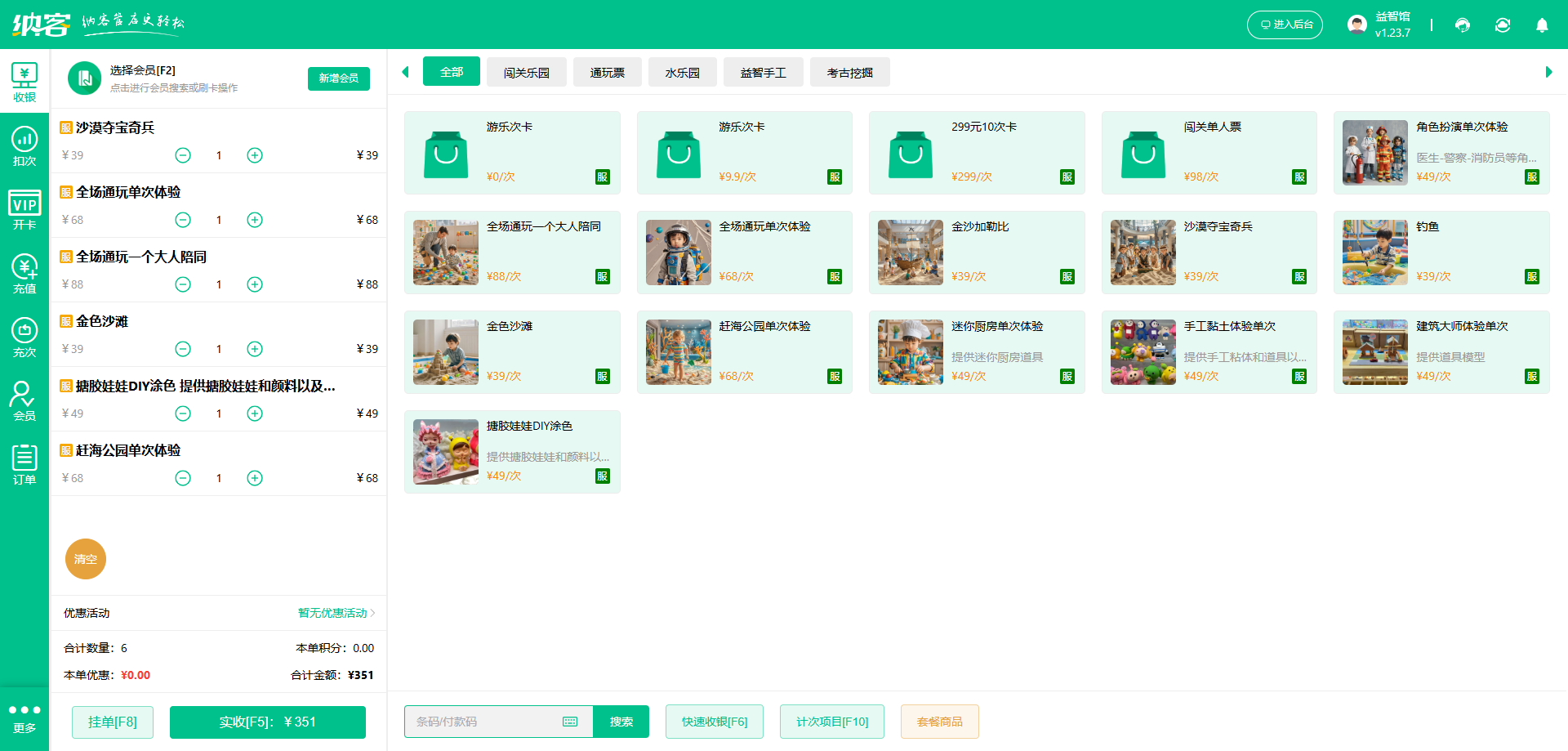Image resolution: width=1568 pixels, height=751 pixels.
Task: Click the 搜索 search button
Action: pyautogui.click(x=621, y=722)
